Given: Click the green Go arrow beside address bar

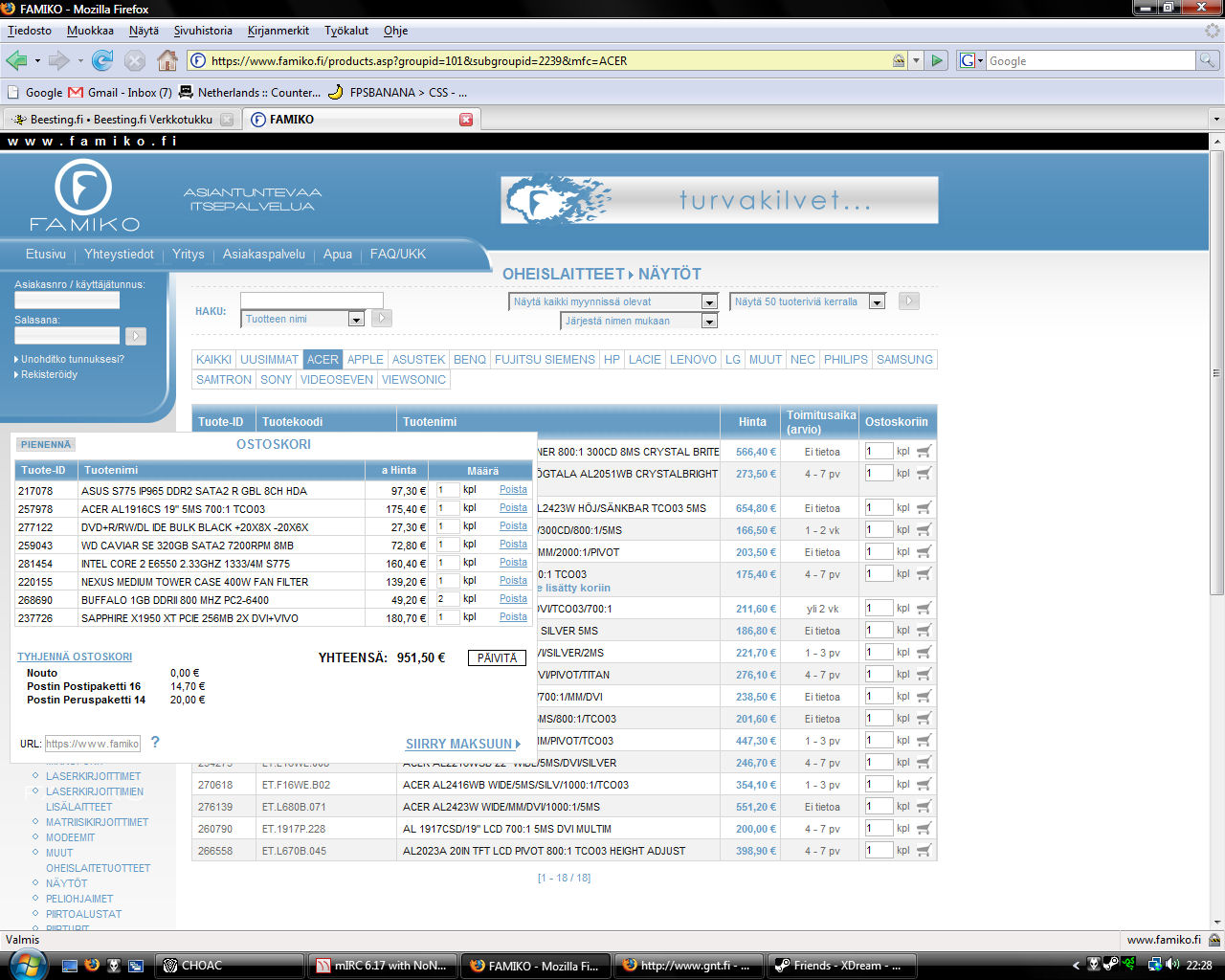Looking at the screenshot, I should 937,60.
